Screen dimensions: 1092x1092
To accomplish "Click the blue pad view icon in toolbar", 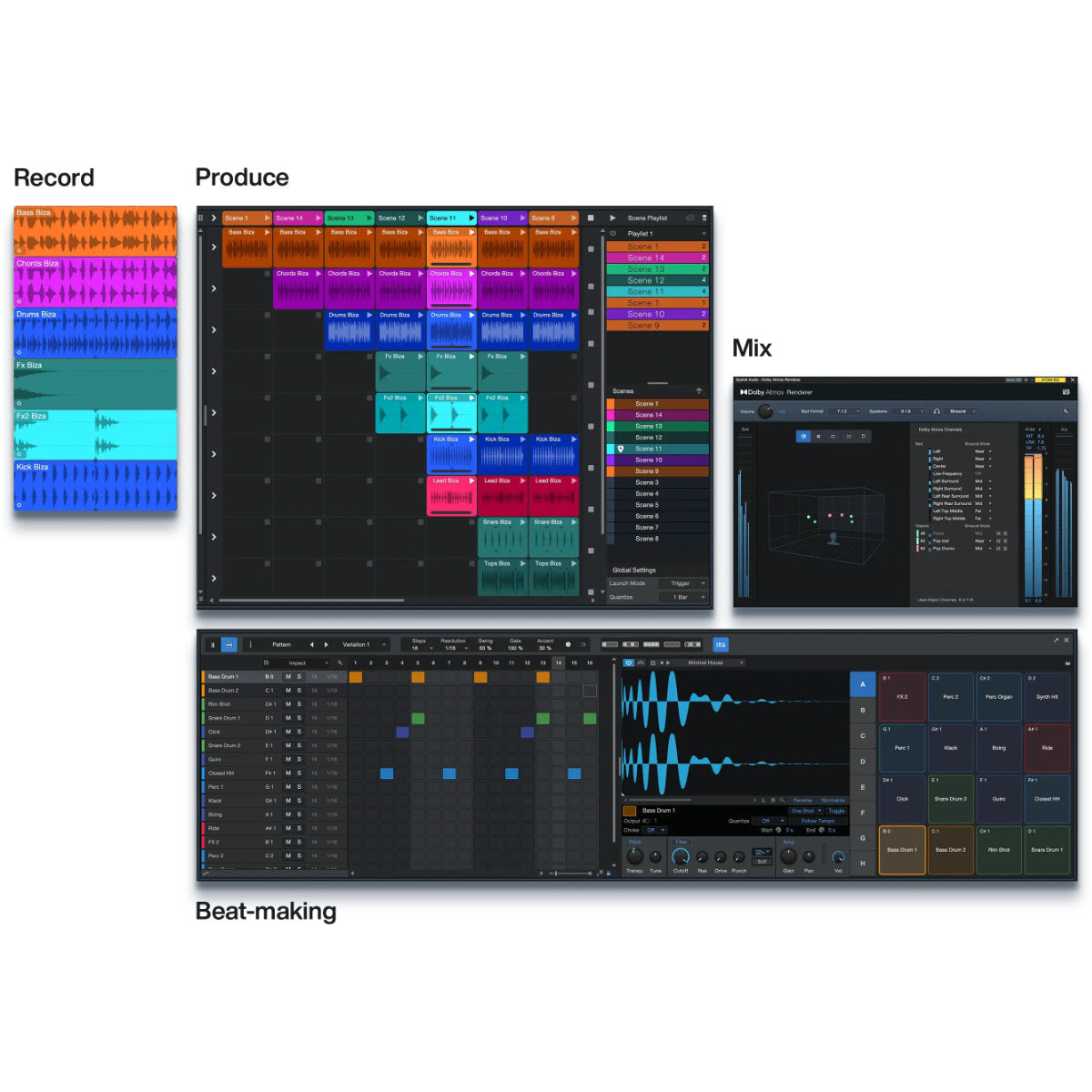I will 721,644.
